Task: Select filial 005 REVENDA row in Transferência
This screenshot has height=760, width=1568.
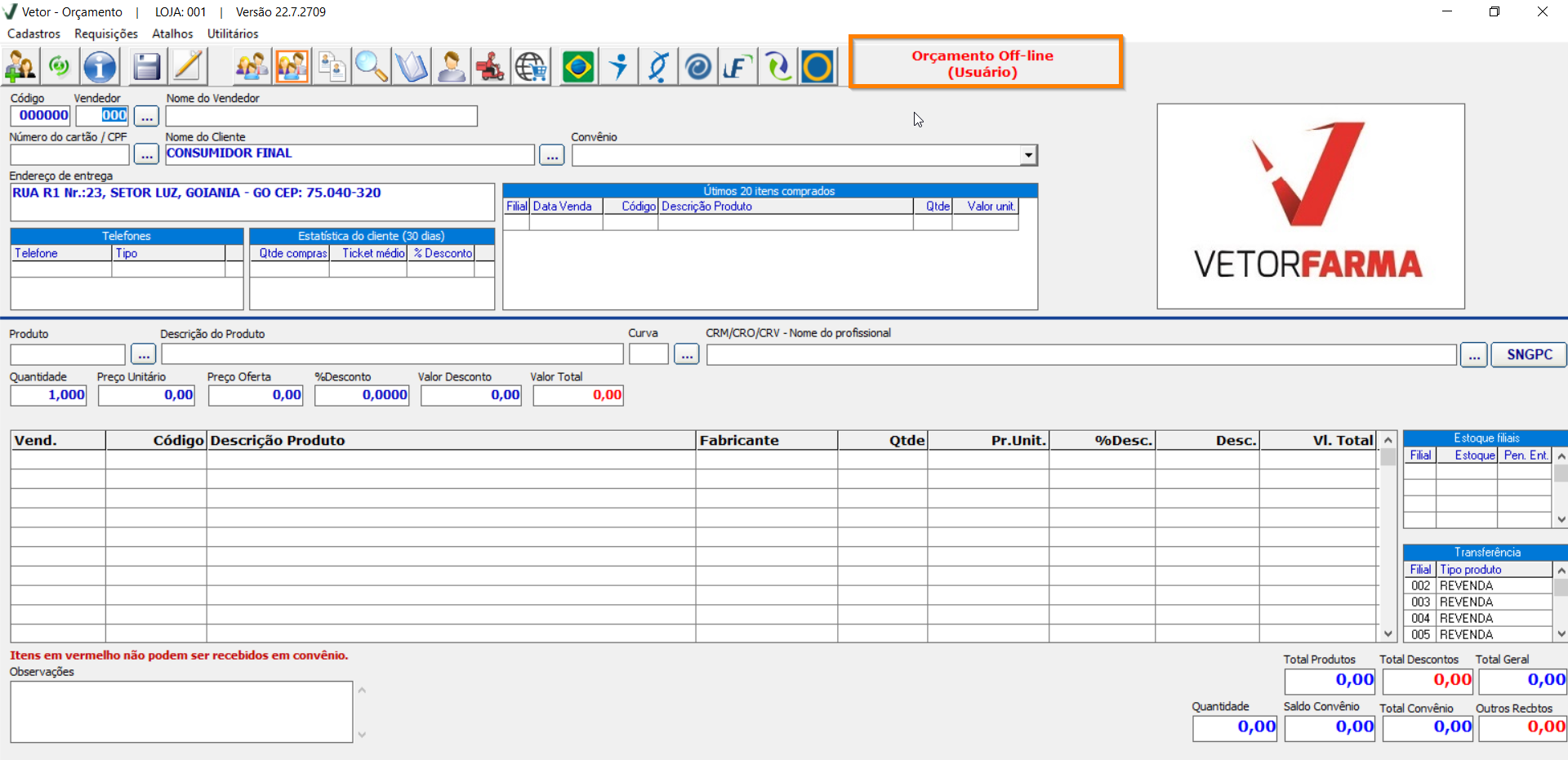Action: tap(1477, 635)
